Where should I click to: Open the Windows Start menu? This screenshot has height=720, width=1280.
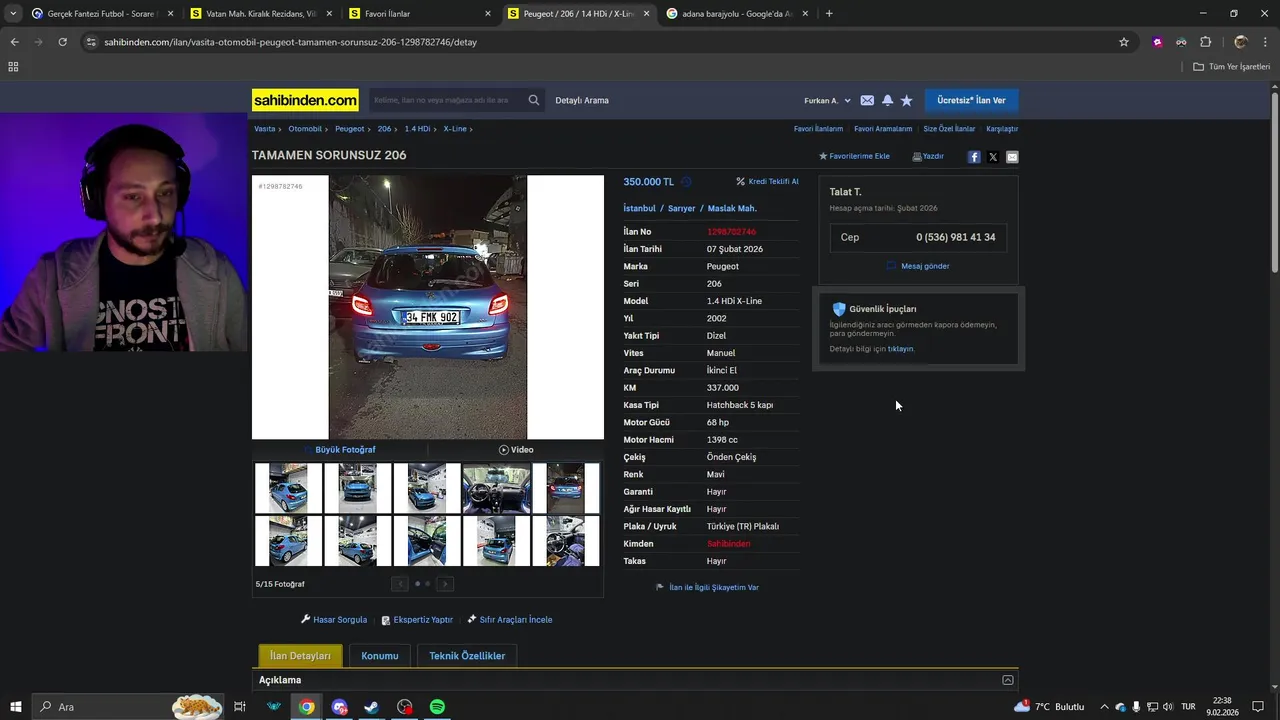15,707
